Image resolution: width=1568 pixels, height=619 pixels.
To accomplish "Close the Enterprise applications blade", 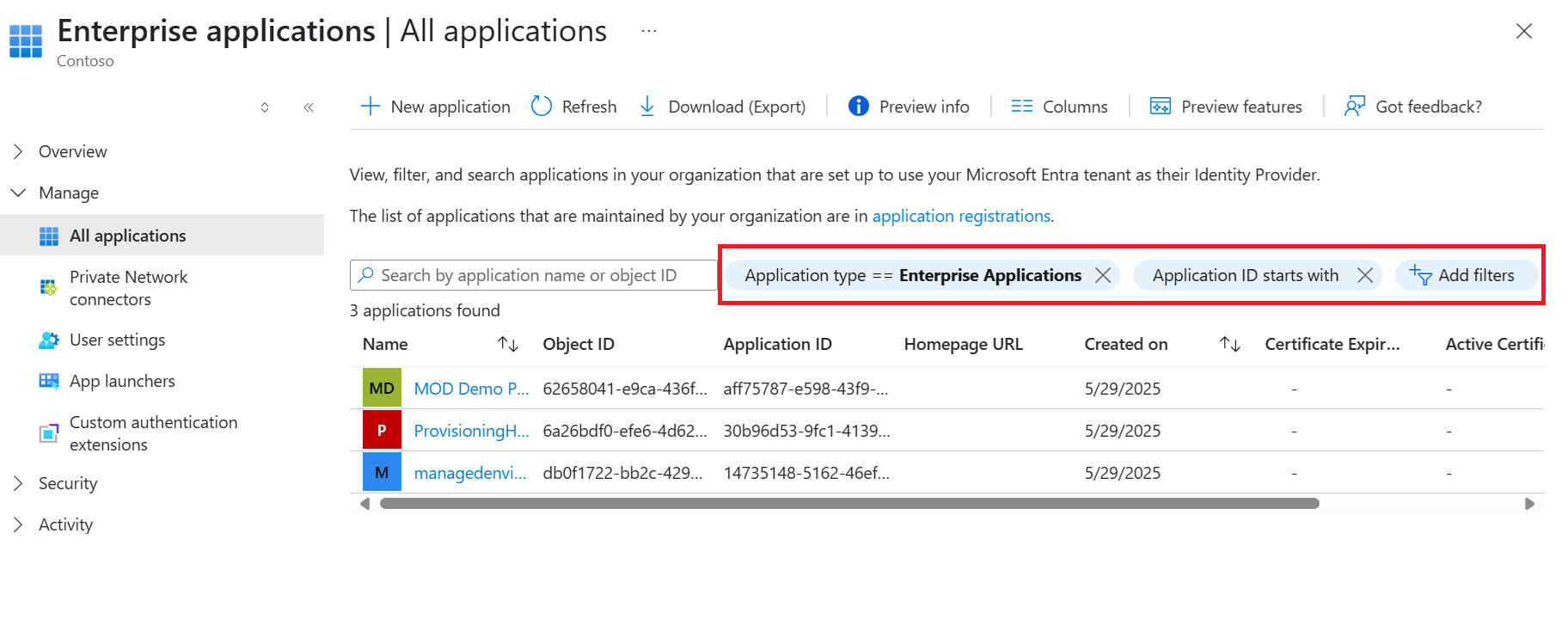I will tap(1524, 31).
